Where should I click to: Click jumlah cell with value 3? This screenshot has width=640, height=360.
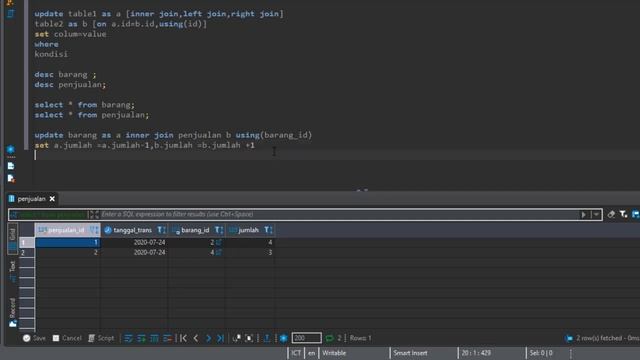(250, 253)
